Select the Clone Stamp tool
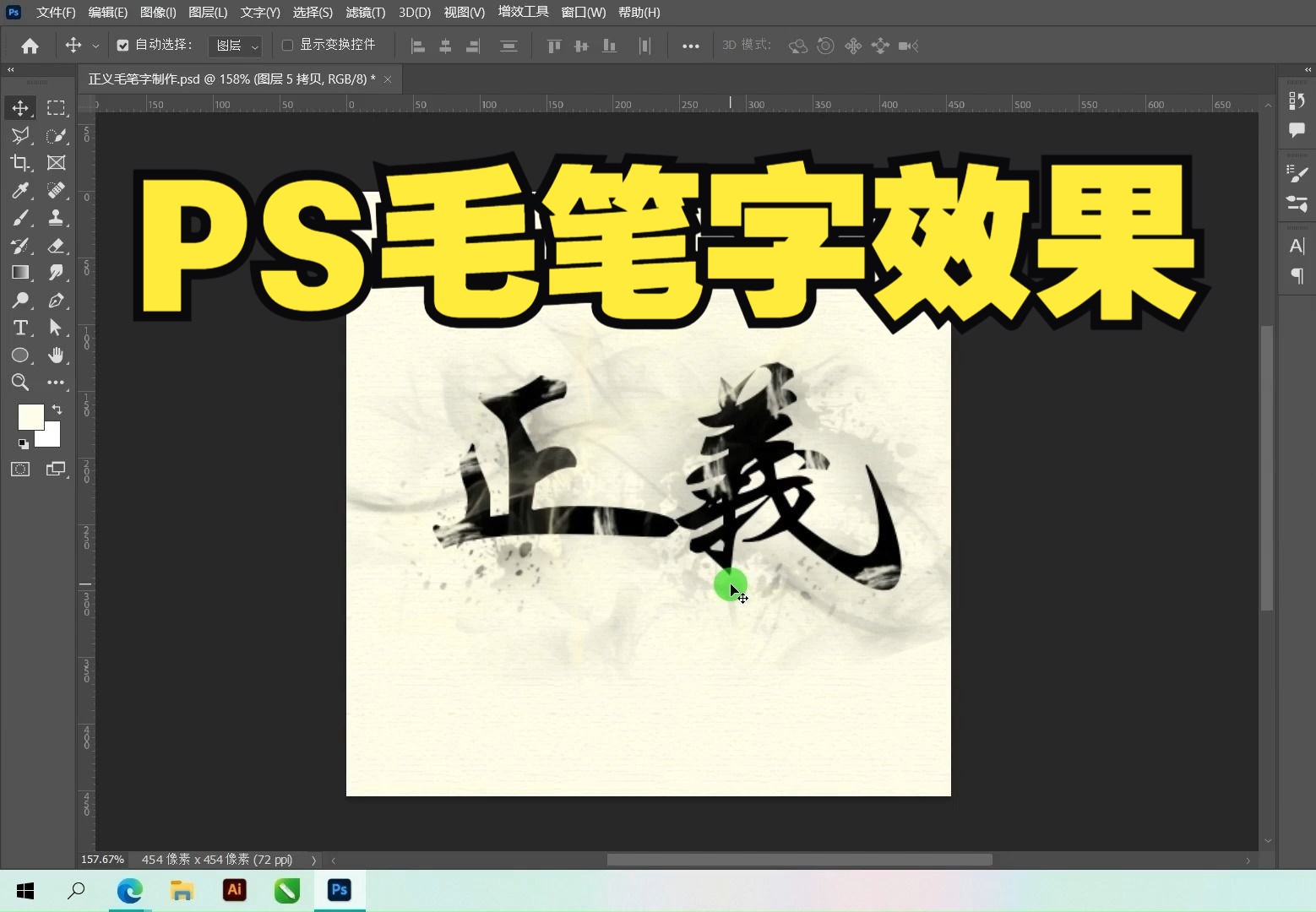 click(56, 218)
